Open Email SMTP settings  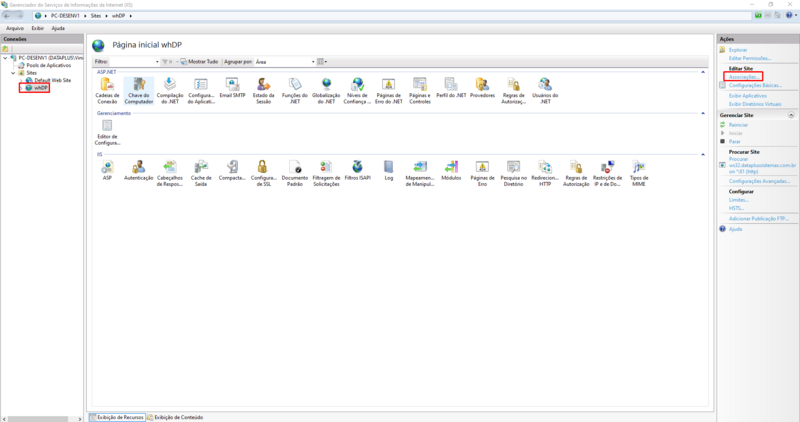point(232,88)
